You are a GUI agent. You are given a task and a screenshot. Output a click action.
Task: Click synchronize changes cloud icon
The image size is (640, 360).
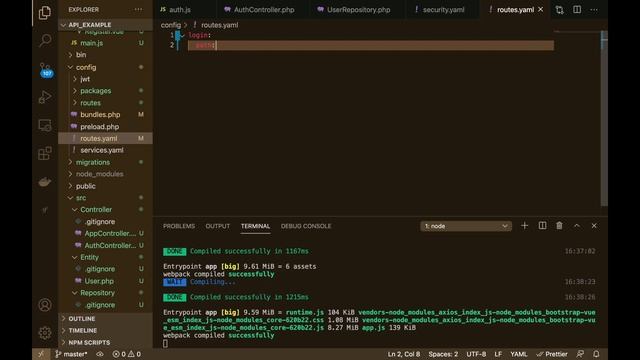(x=100, y=354)
